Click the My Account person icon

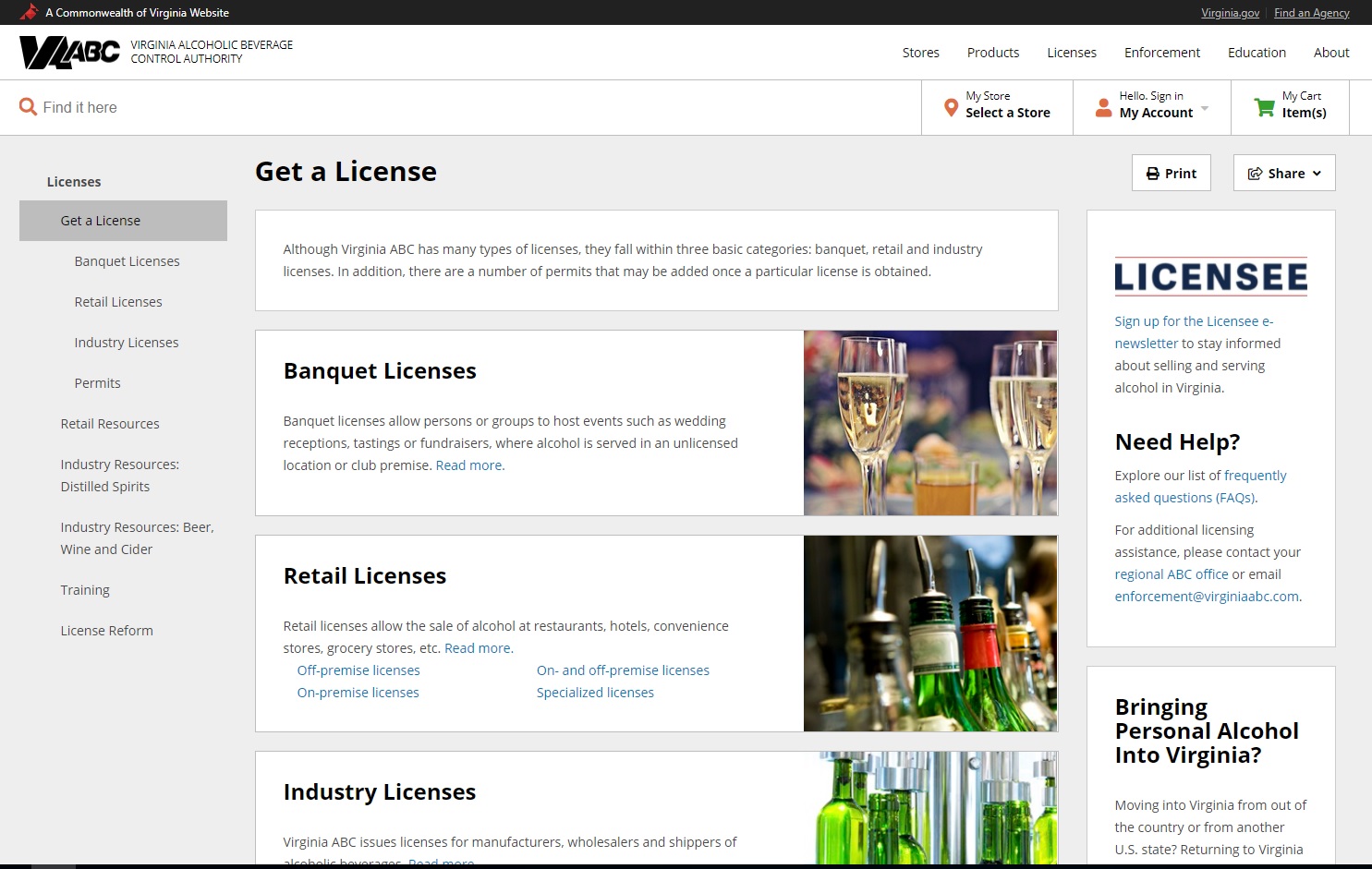tap(1103, 107)
